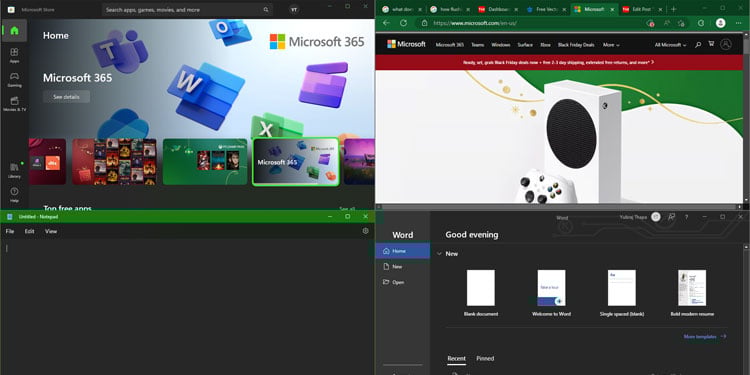Viewport: 750px width, 375px height.
Task: Refresh the page in Edge
Action: (x=403, y=23)
